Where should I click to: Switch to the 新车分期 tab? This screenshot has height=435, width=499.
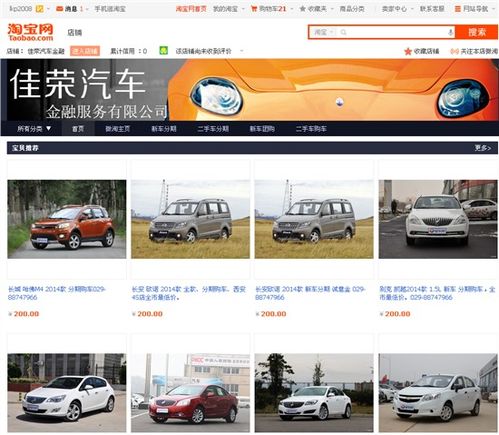tap(164, 129)
